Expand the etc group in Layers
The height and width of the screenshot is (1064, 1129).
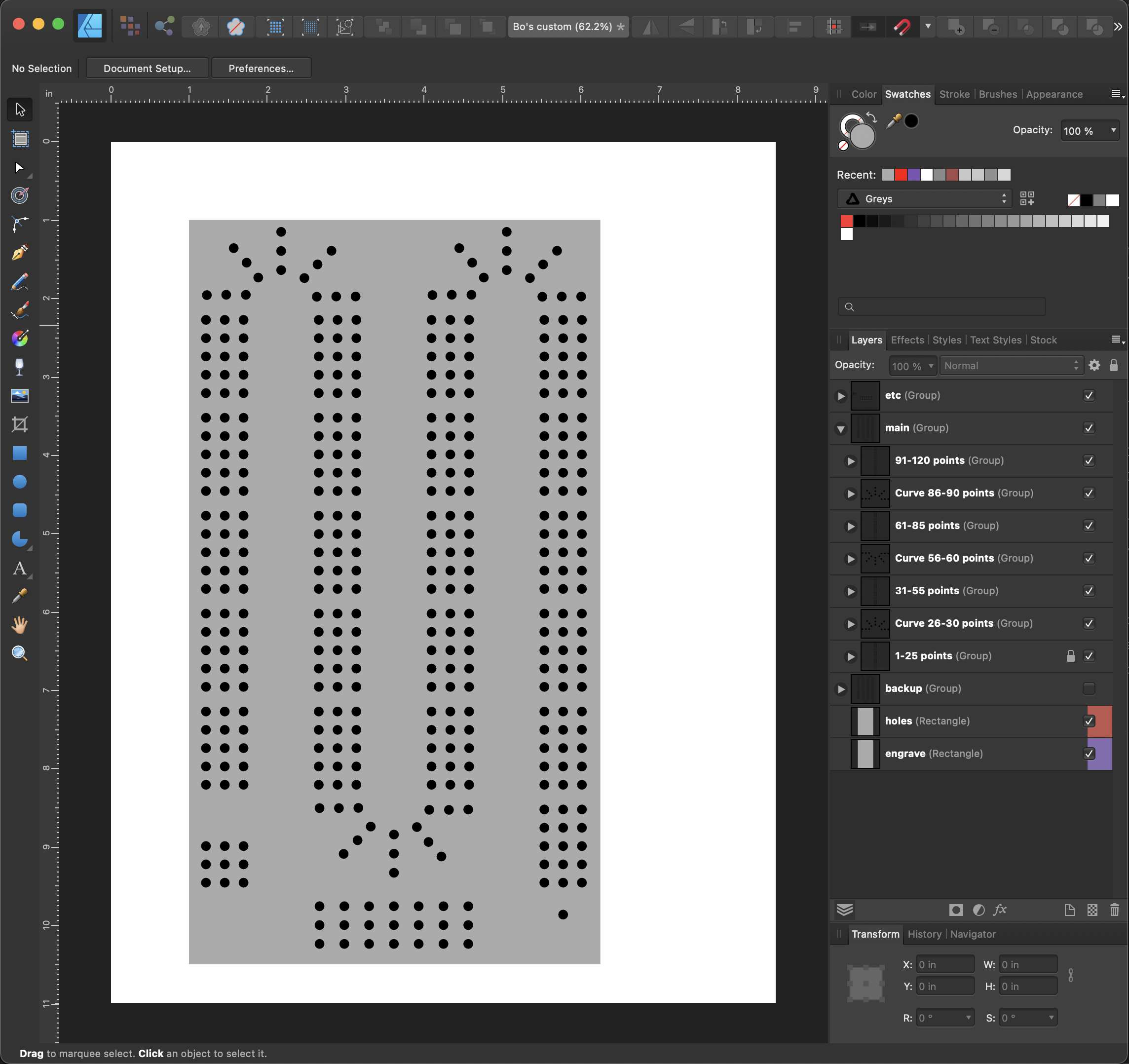[841, 396]
